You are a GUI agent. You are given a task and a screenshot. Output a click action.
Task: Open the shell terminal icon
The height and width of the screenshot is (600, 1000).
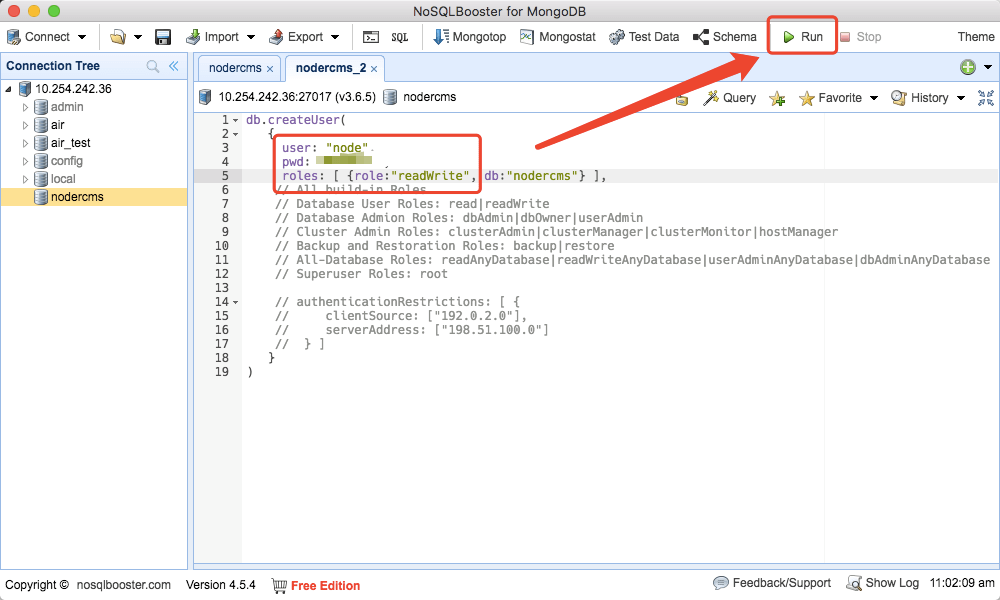371,37
